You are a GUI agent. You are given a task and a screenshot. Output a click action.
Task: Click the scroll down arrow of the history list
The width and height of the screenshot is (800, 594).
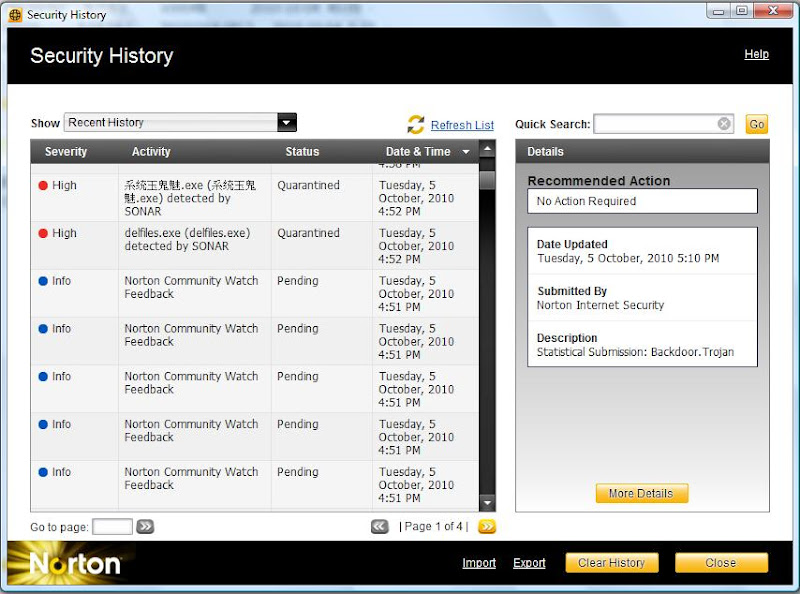[487, 503]
